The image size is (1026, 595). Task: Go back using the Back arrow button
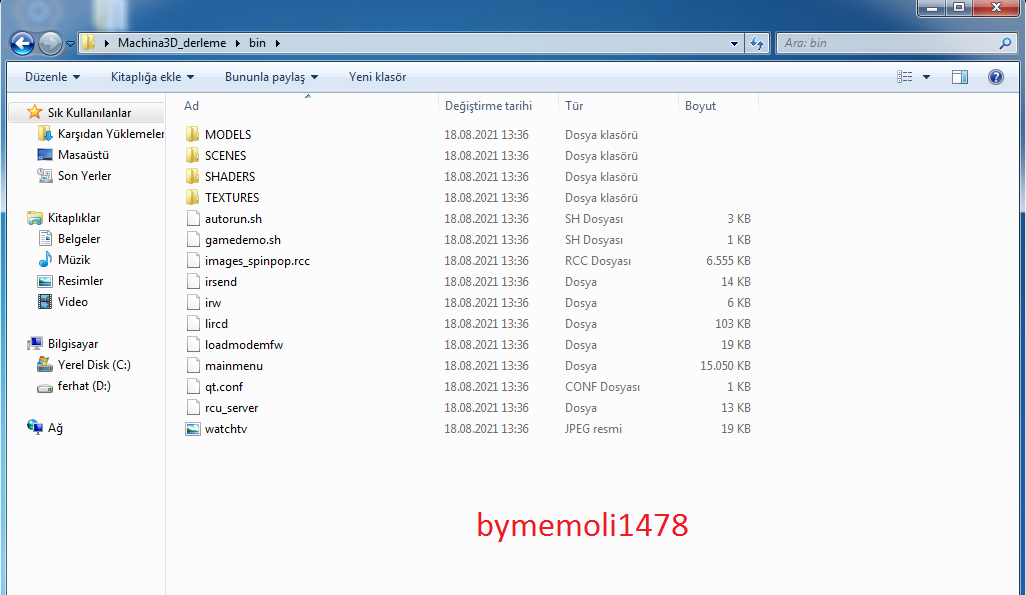(22, 43)
